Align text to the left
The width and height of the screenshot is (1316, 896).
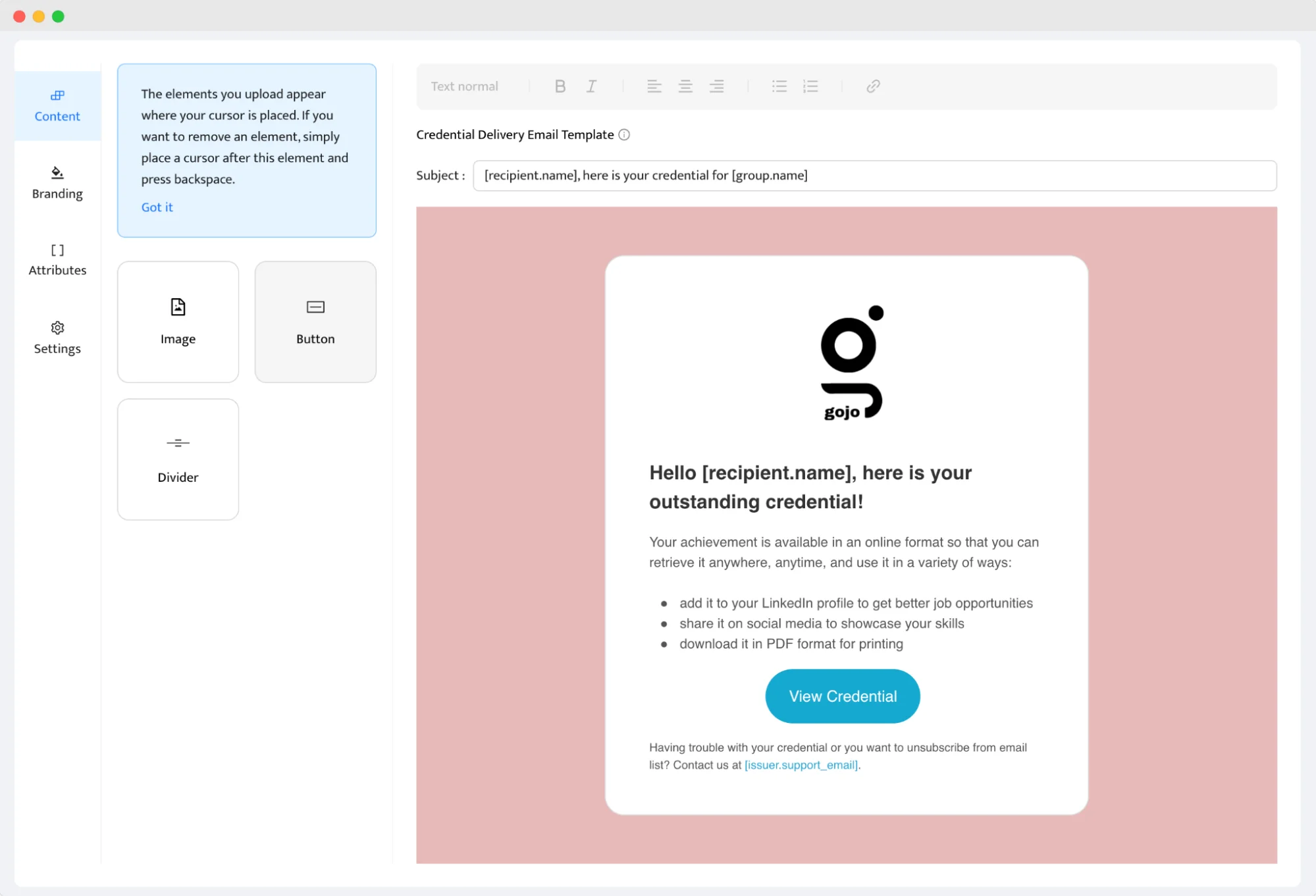tap(654, 86)
